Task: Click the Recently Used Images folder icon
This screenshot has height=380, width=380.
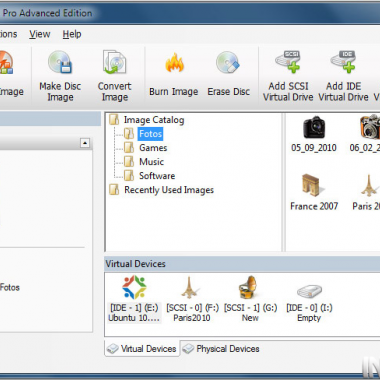Action: [x=114, y=190]
